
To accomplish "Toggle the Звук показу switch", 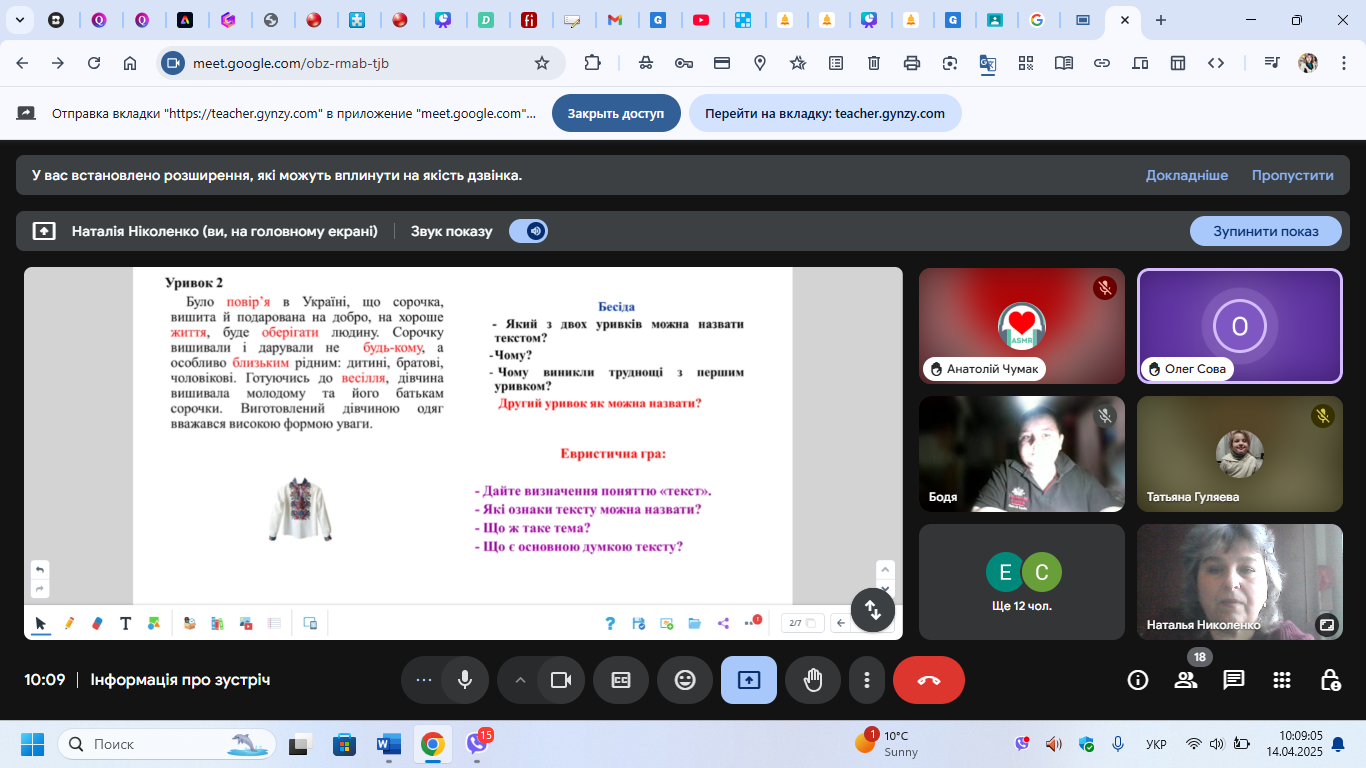I will pyautogui.click(x=528, y=231).
